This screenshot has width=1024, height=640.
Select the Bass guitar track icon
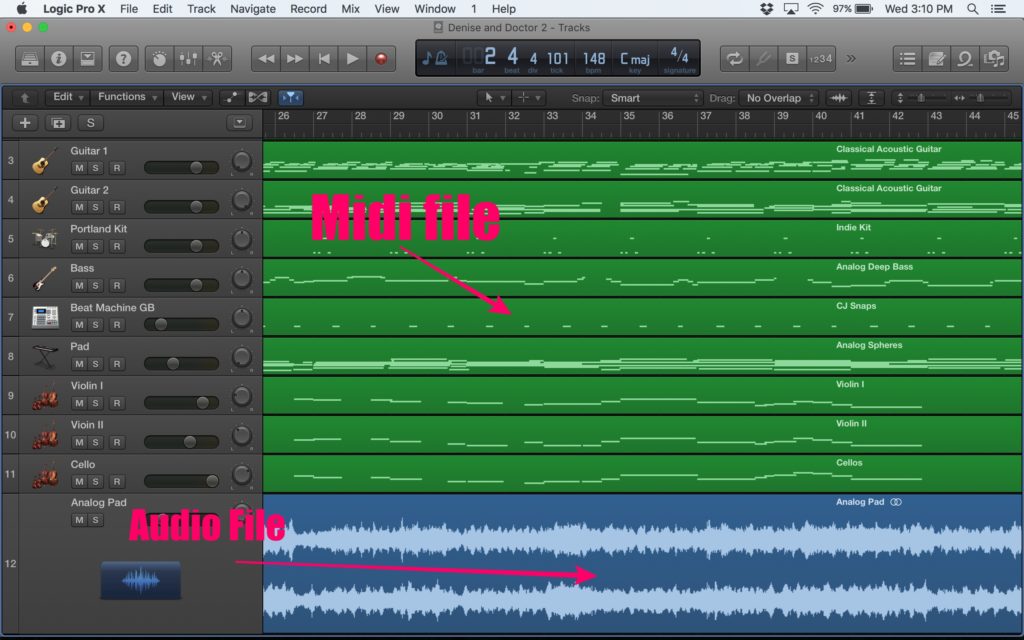[44, 278]
